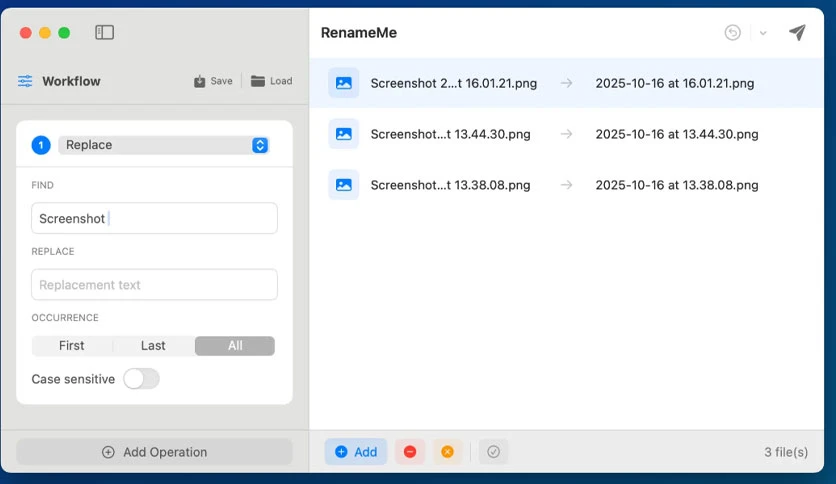Click Add Operation button
This screenshot has height=484, width=836.
(x=154, y=452)
